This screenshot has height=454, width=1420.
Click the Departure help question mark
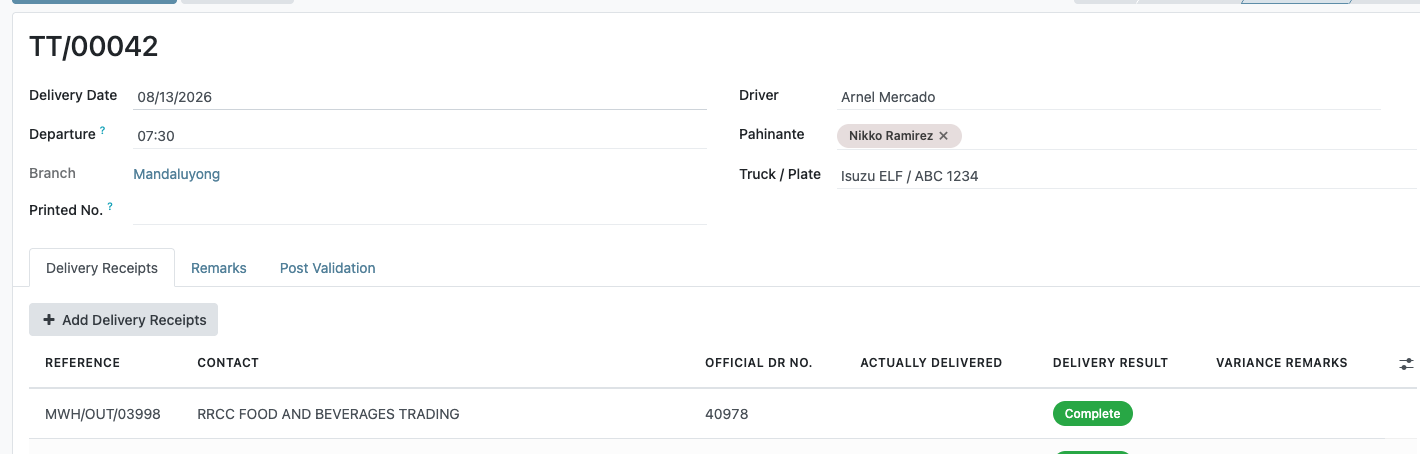click(102, 130)
